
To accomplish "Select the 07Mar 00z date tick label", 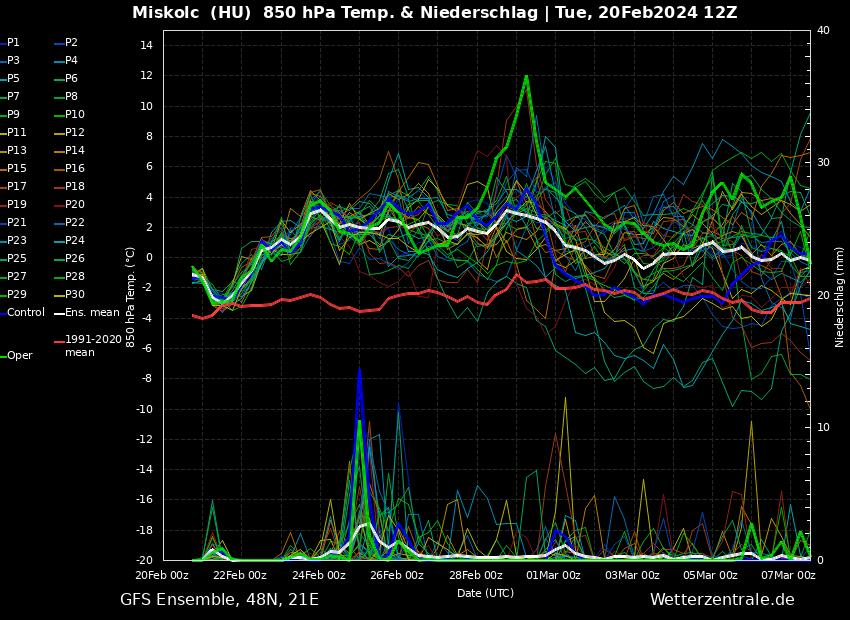I will (x=788, y=575).
